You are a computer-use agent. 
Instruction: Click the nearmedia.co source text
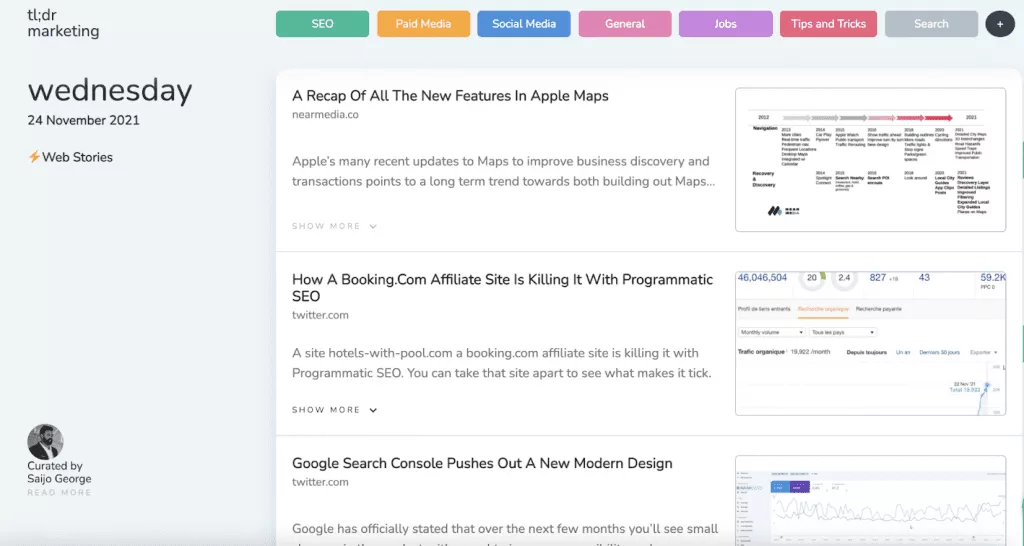coord(325,114)
